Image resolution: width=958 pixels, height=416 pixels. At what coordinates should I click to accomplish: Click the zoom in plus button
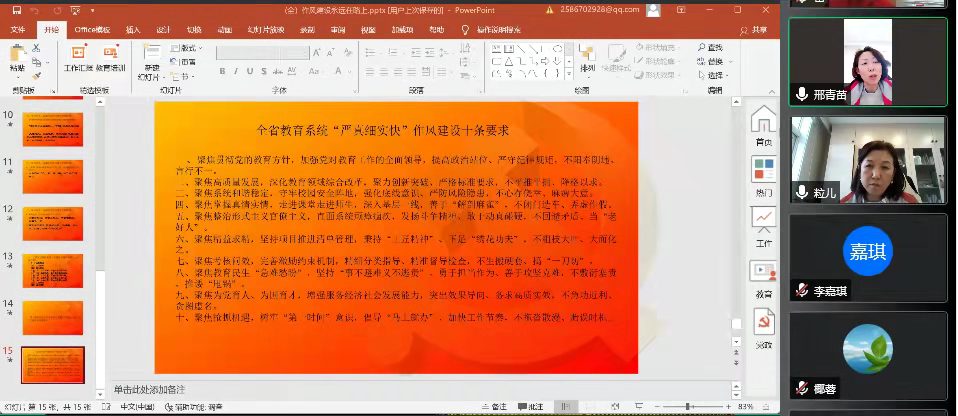pyautogui.click(x=728, y=407)
